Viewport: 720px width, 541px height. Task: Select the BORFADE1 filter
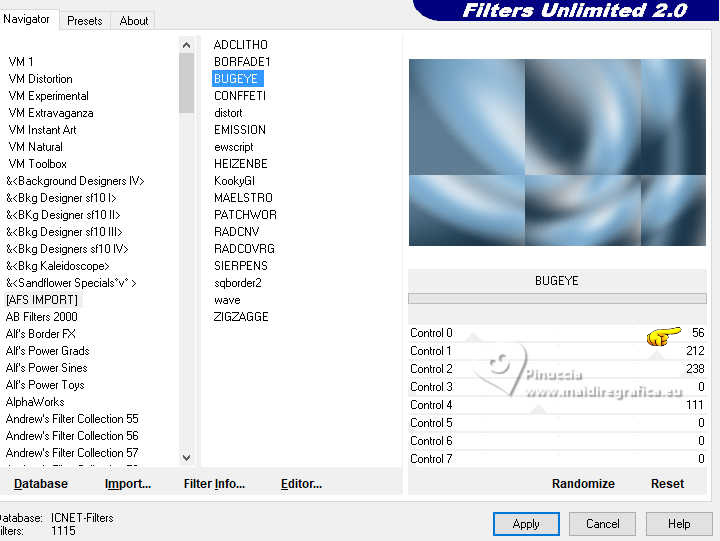242,62
